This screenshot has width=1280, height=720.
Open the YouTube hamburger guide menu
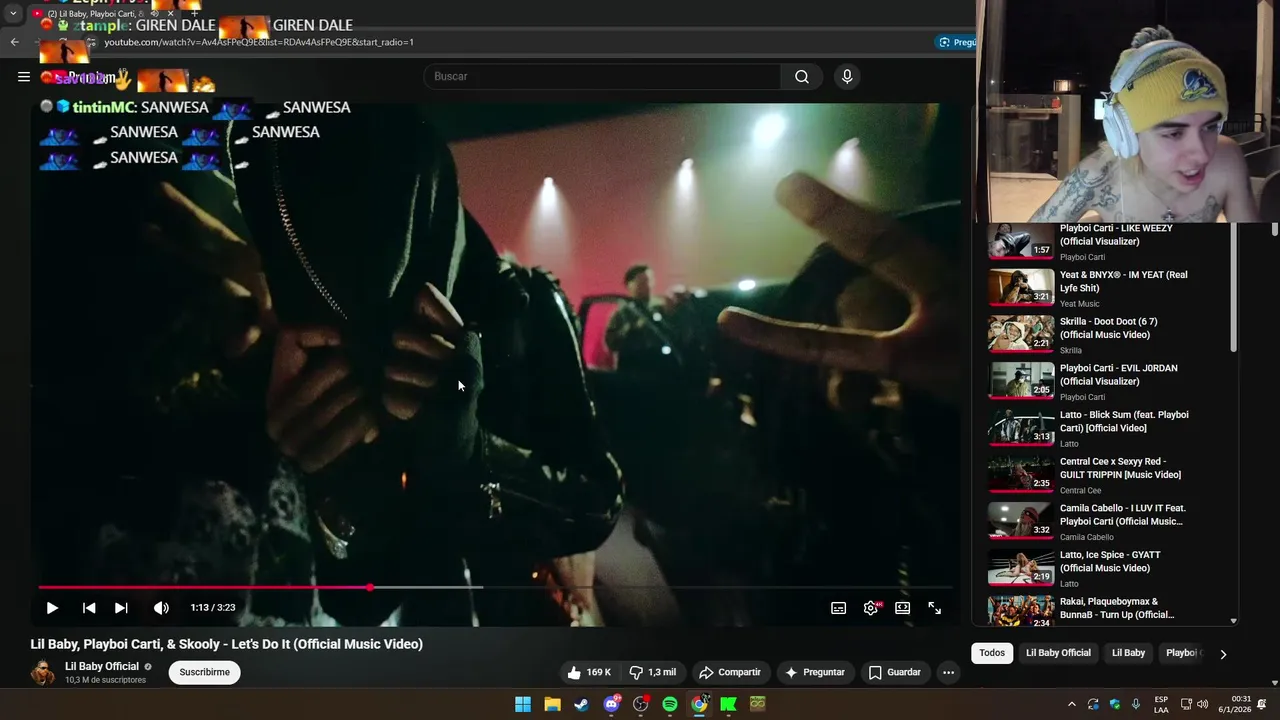24,76
